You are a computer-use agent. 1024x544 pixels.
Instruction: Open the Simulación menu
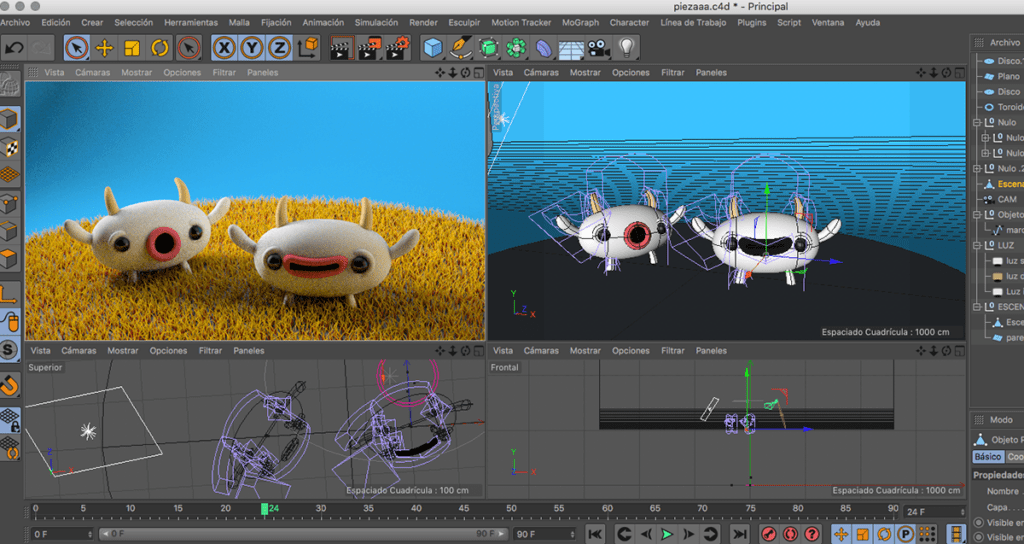(376, 22)
